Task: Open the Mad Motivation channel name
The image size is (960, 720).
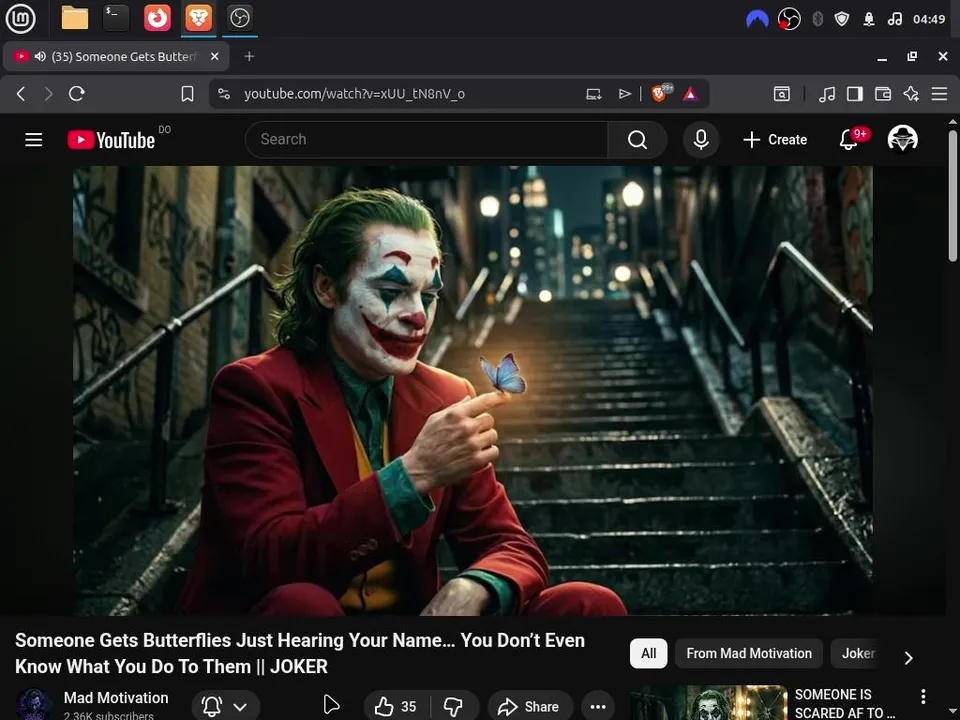Action: [x=116, y=697]
